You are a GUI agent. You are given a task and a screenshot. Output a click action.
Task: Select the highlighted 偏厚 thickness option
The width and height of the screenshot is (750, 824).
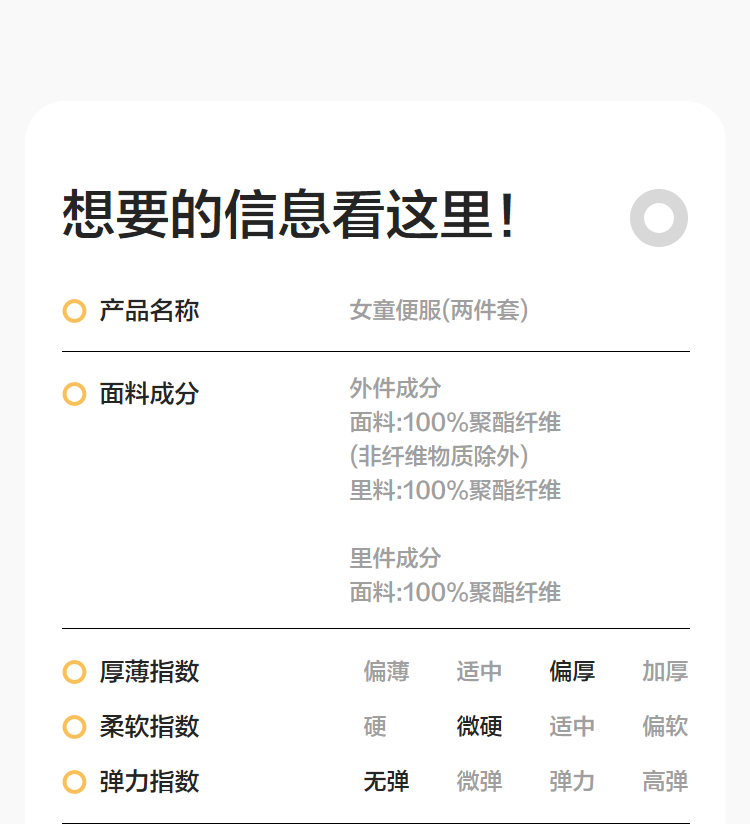pos(572,672)
